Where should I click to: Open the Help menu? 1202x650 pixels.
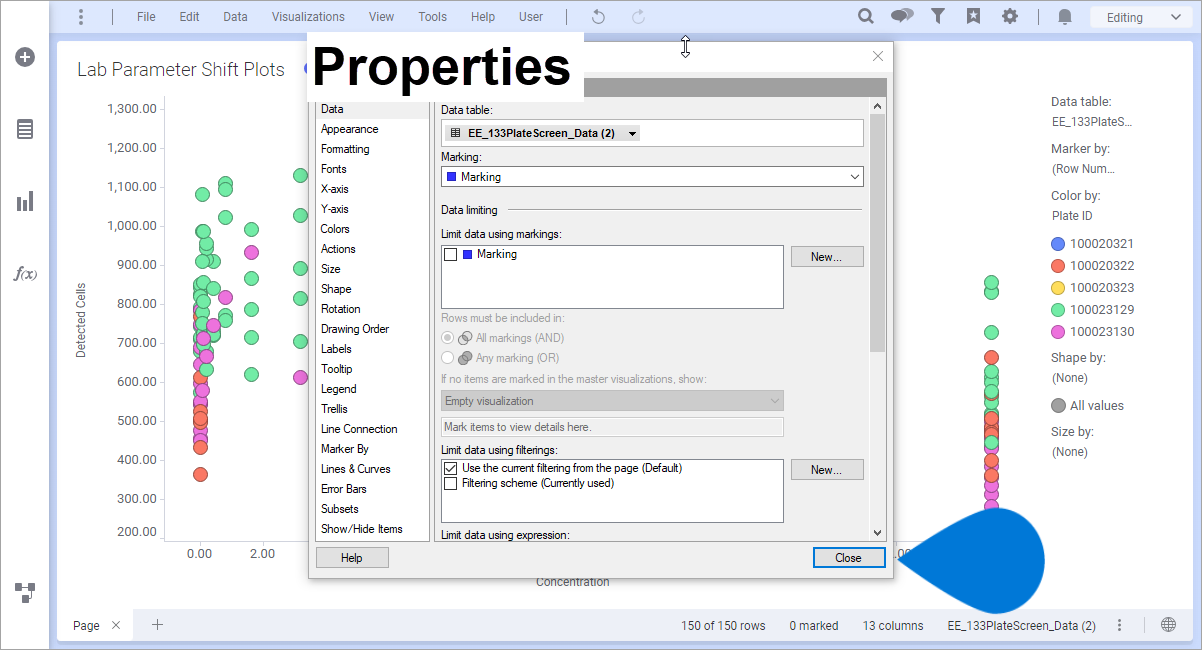coord(483,17)
